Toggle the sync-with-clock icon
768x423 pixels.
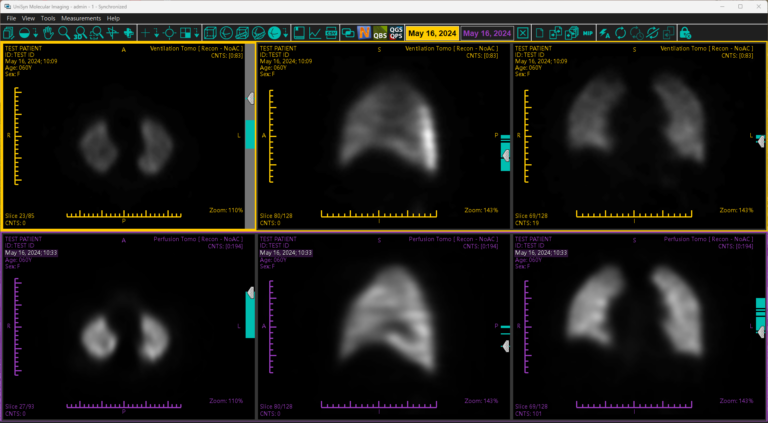[x=637, y=33]
